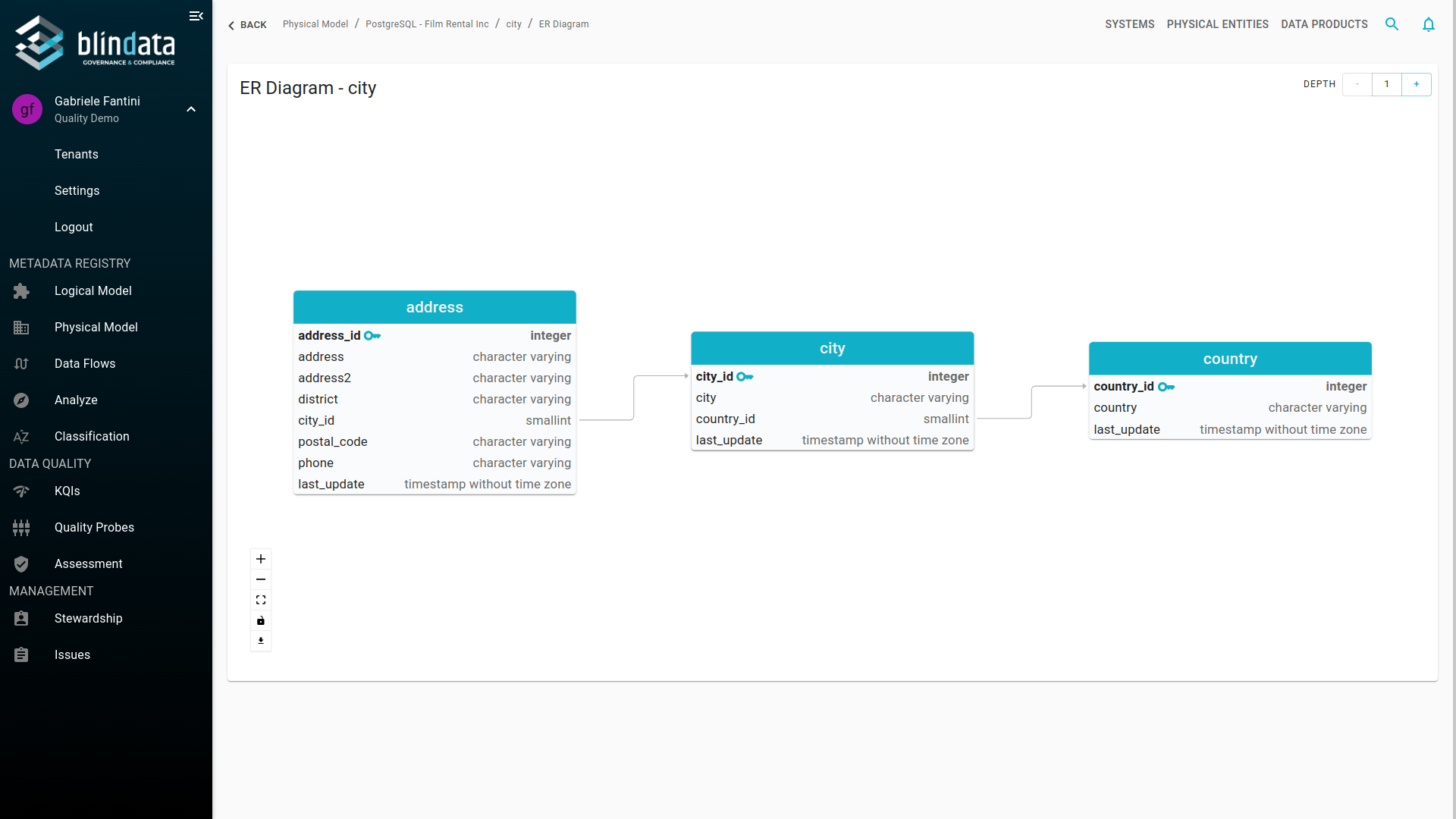This screenshot has height=819, width=1456.
Task: Click the Issues icon under Management
Action: click(x=21, y=654)
